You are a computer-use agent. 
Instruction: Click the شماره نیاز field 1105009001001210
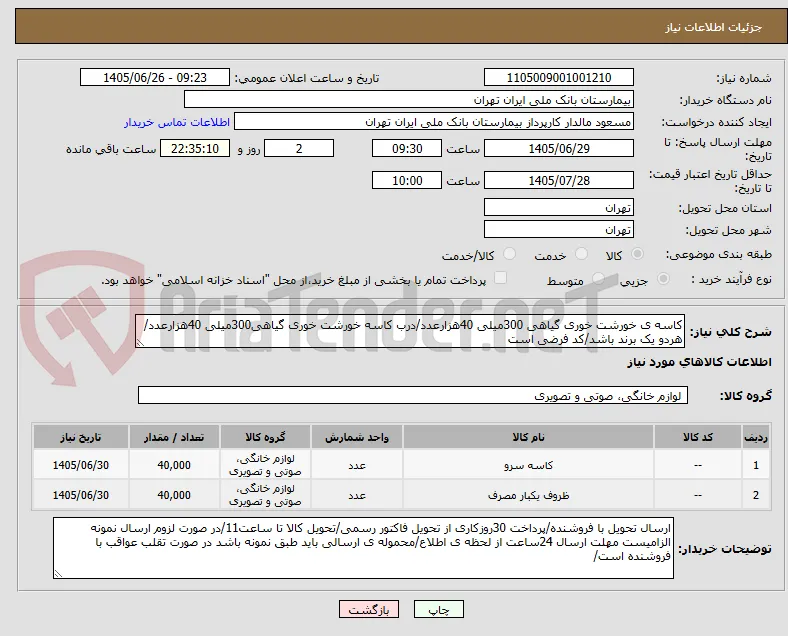559,78
